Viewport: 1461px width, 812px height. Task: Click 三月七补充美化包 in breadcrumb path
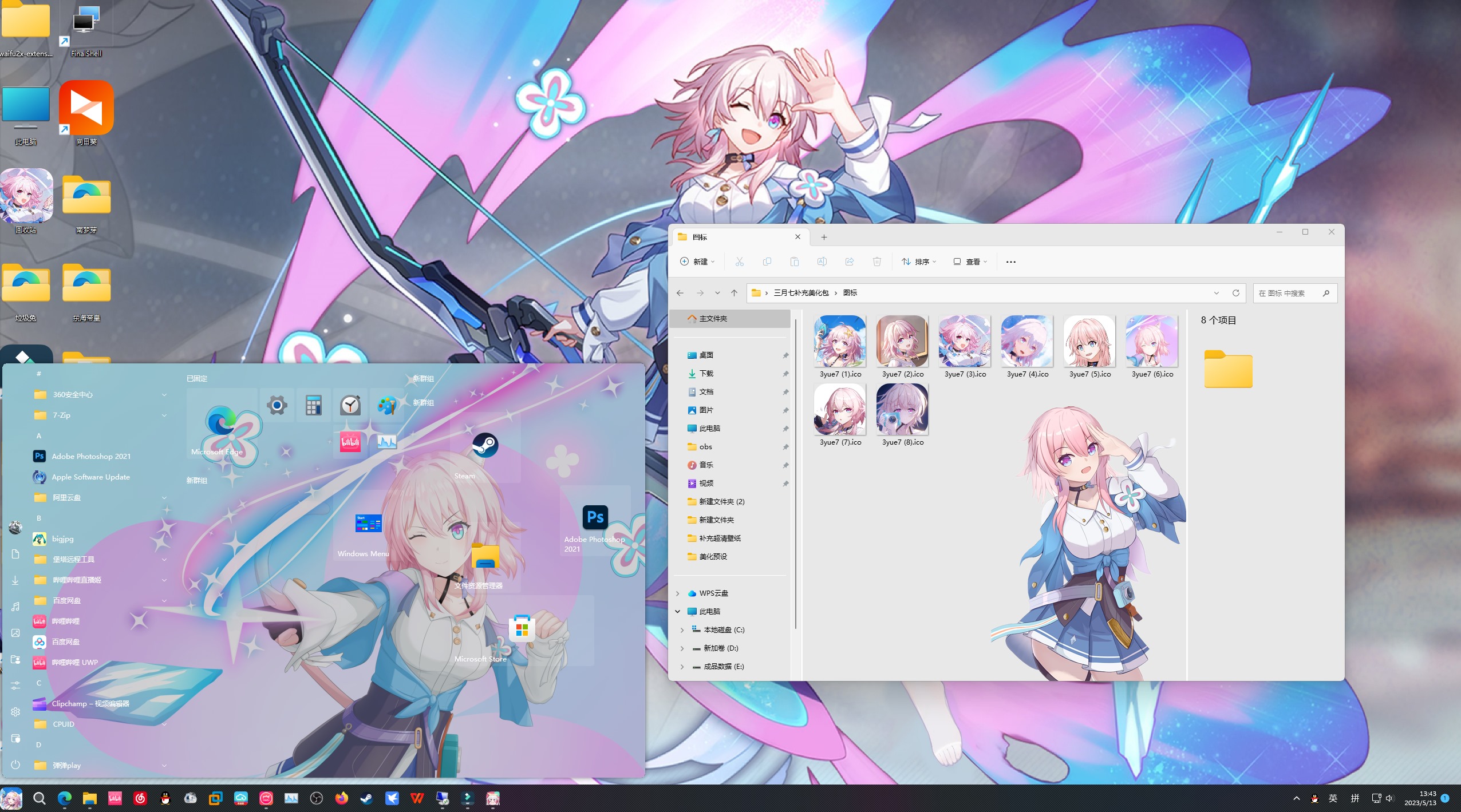coord(801,293)
